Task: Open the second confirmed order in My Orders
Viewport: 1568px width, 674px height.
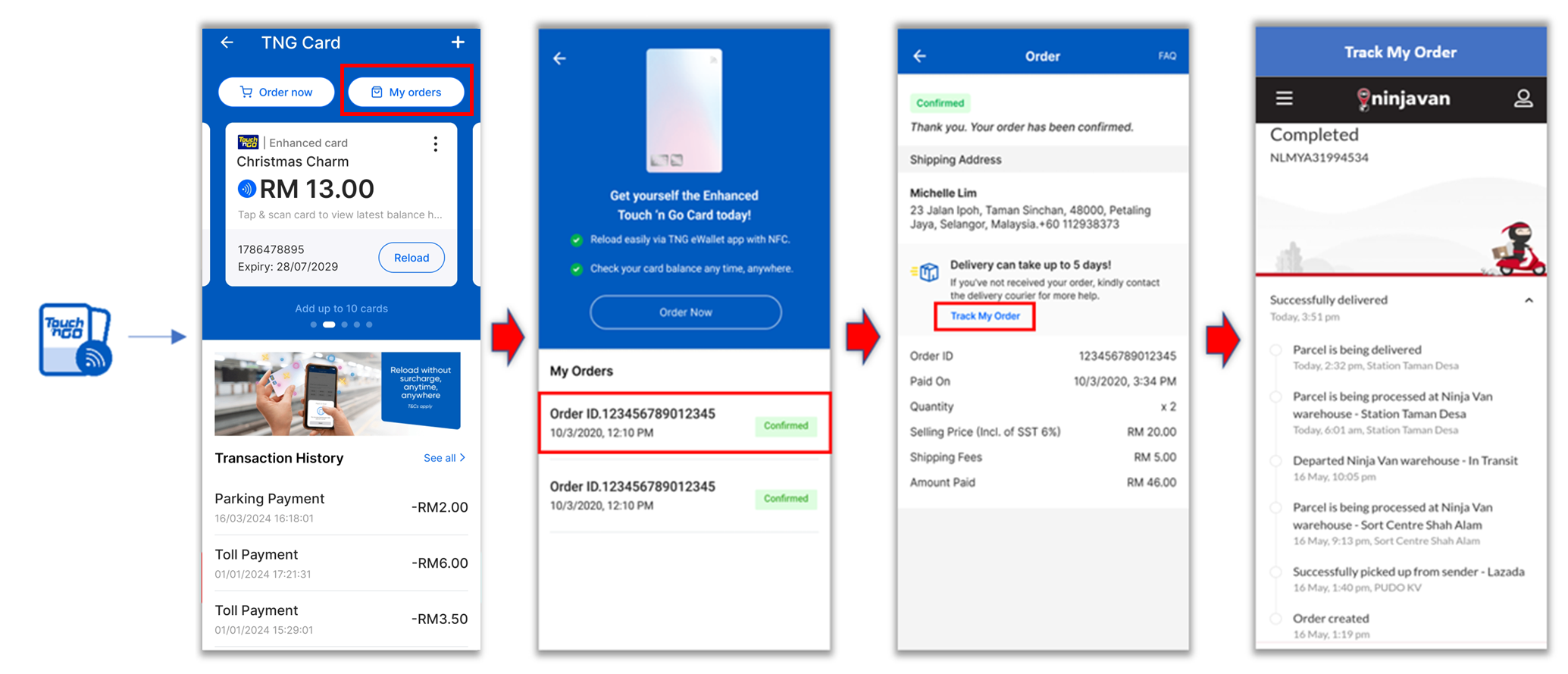Action: 684,496
